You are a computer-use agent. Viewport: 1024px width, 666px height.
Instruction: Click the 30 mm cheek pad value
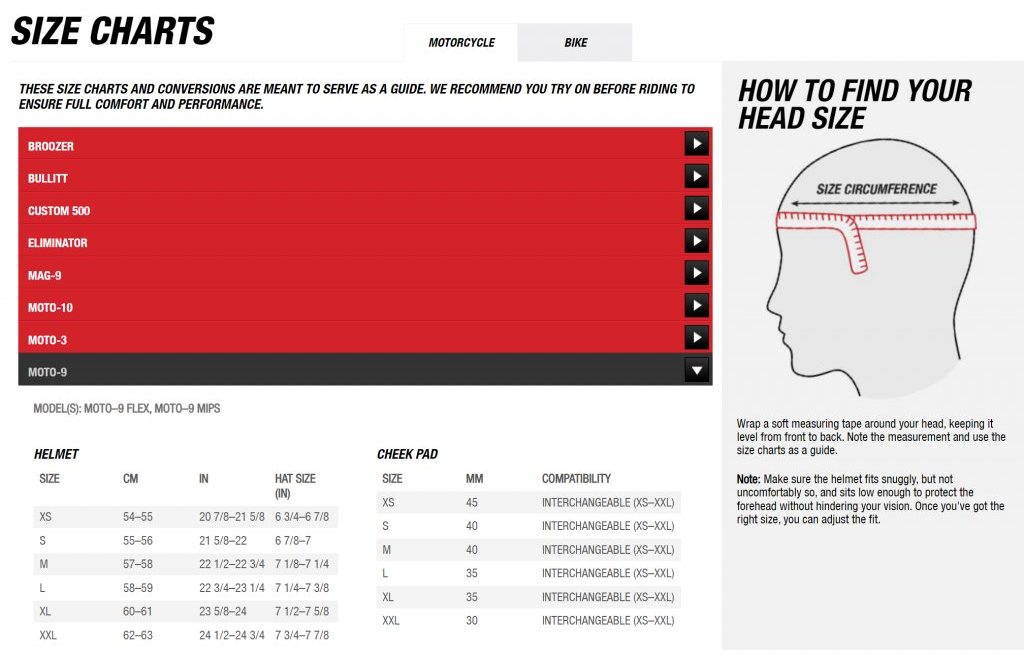(472, 621)
